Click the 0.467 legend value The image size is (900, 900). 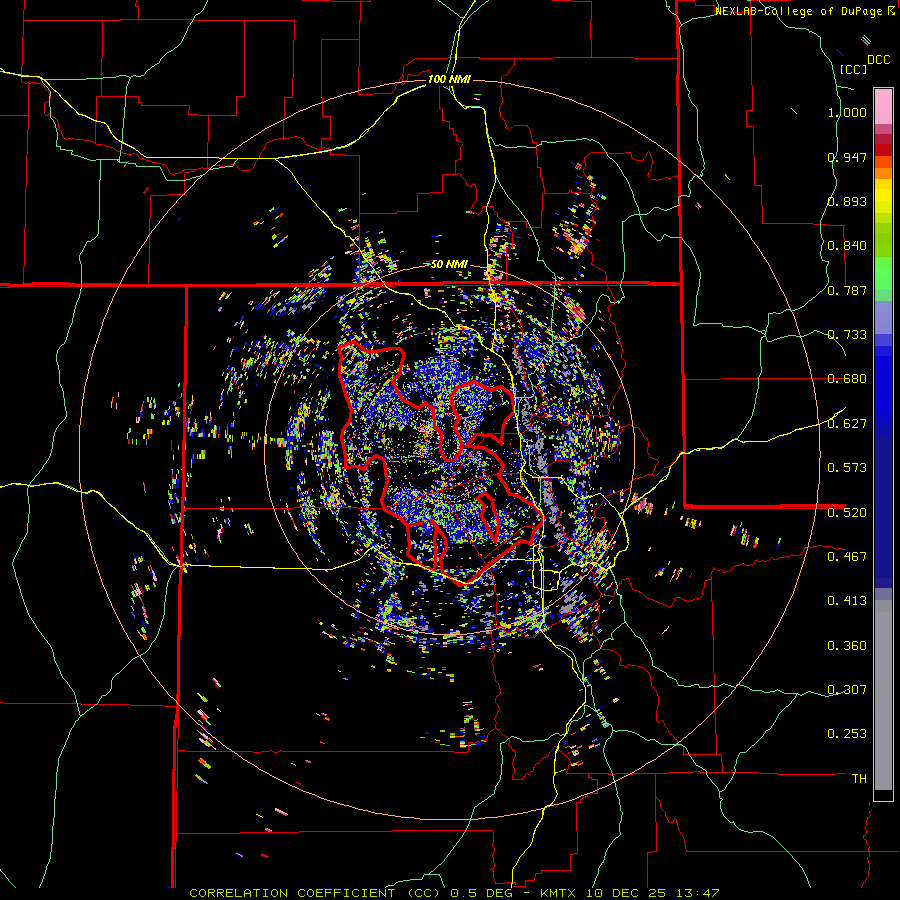(x=847, y=557)
